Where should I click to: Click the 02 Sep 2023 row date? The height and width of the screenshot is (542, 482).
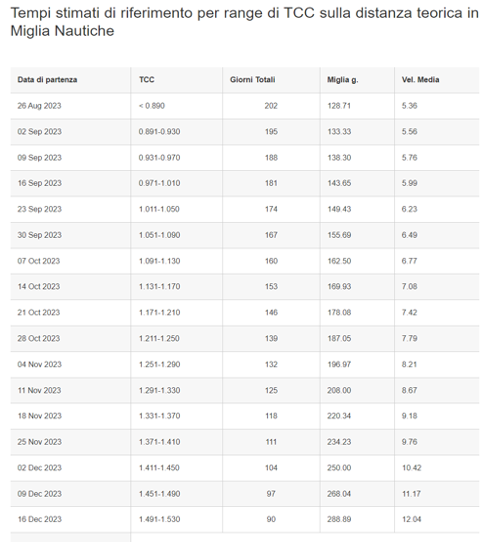tap(39, 132)
